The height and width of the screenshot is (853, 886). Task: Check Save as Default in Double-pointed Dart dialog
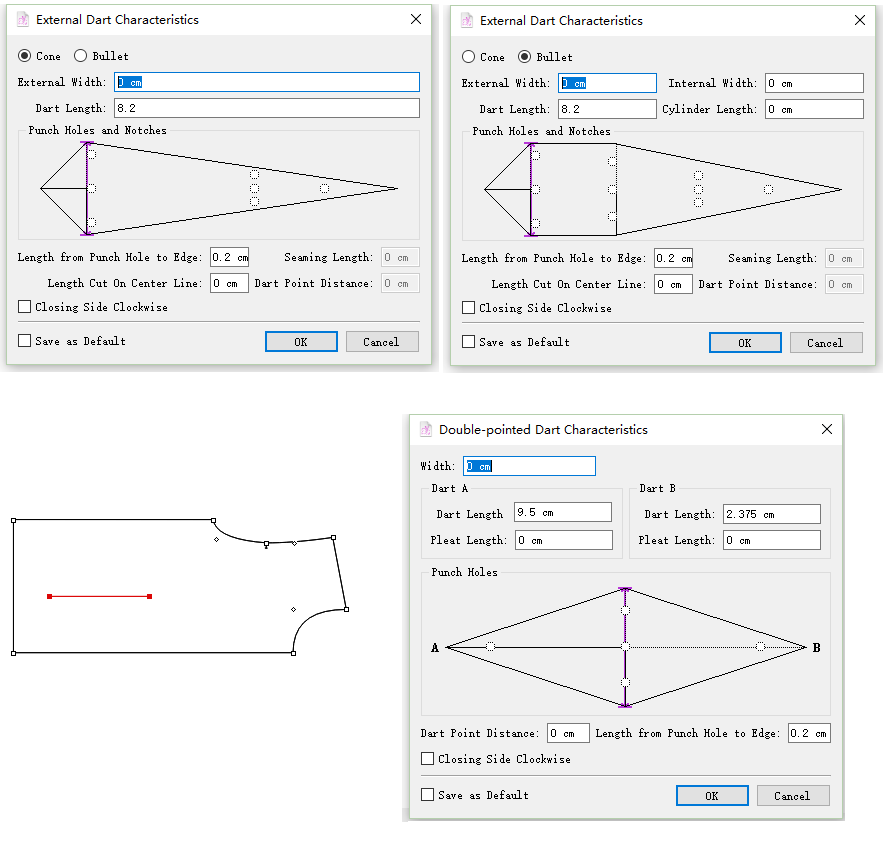pos(428,795)
